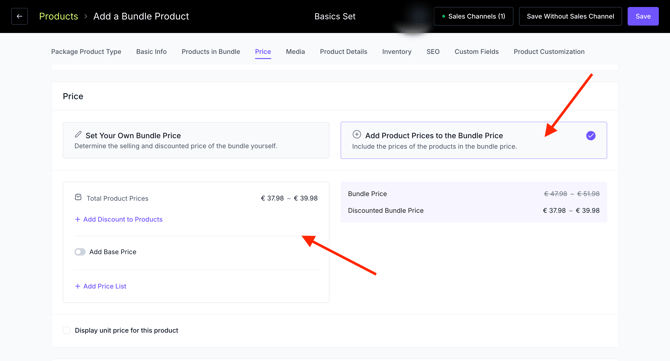The width and height of the screenshot is (670, 361).
Task: Open the Inventory tab
Action: (x=397, y=52)
